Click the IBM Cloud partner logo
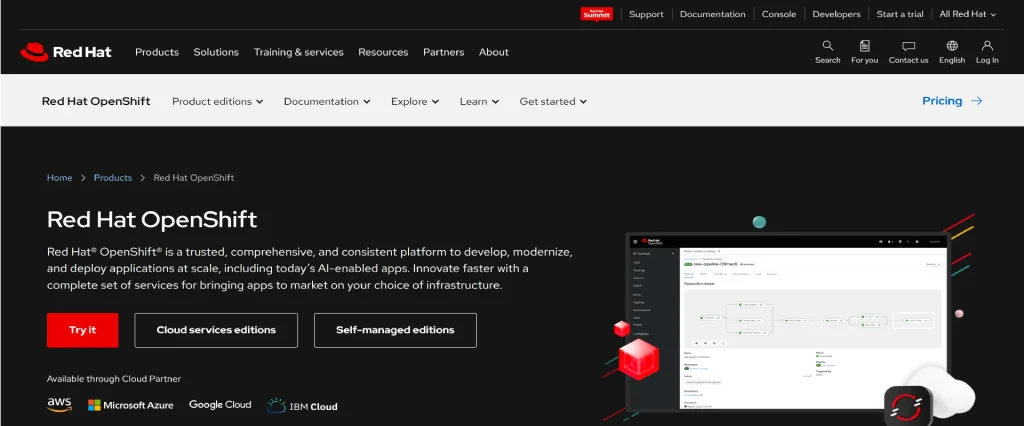 (x=302, y=406)
